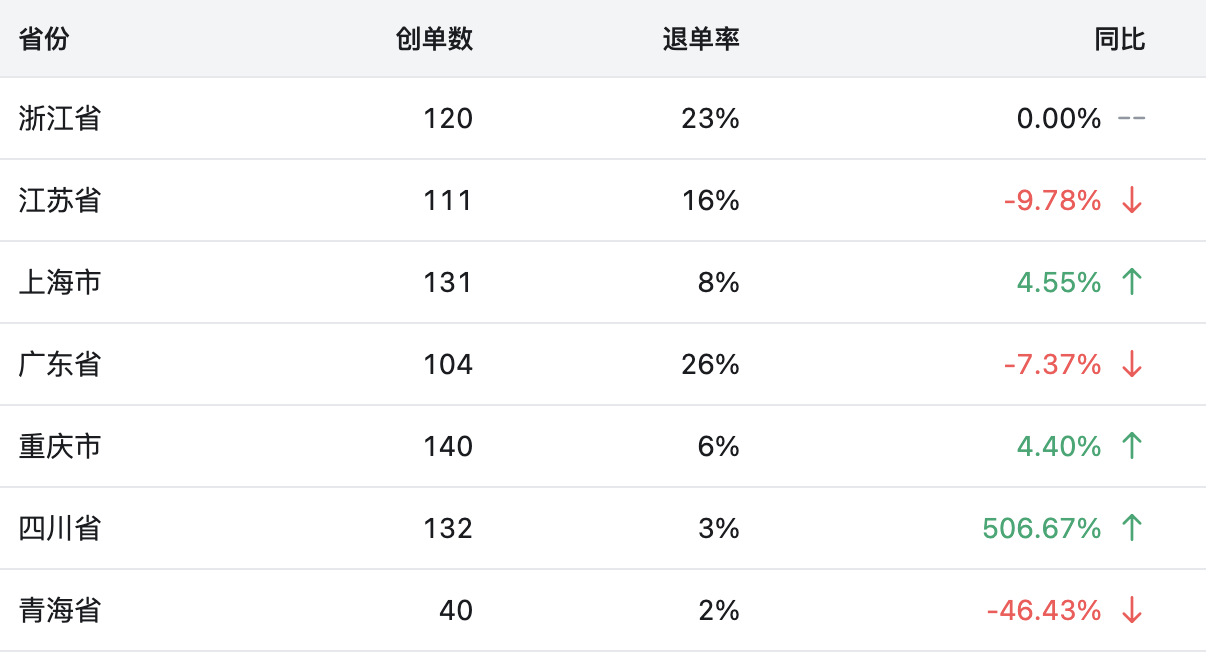Click the red down arrow in 广东省 row

[x=1131, y=364]
